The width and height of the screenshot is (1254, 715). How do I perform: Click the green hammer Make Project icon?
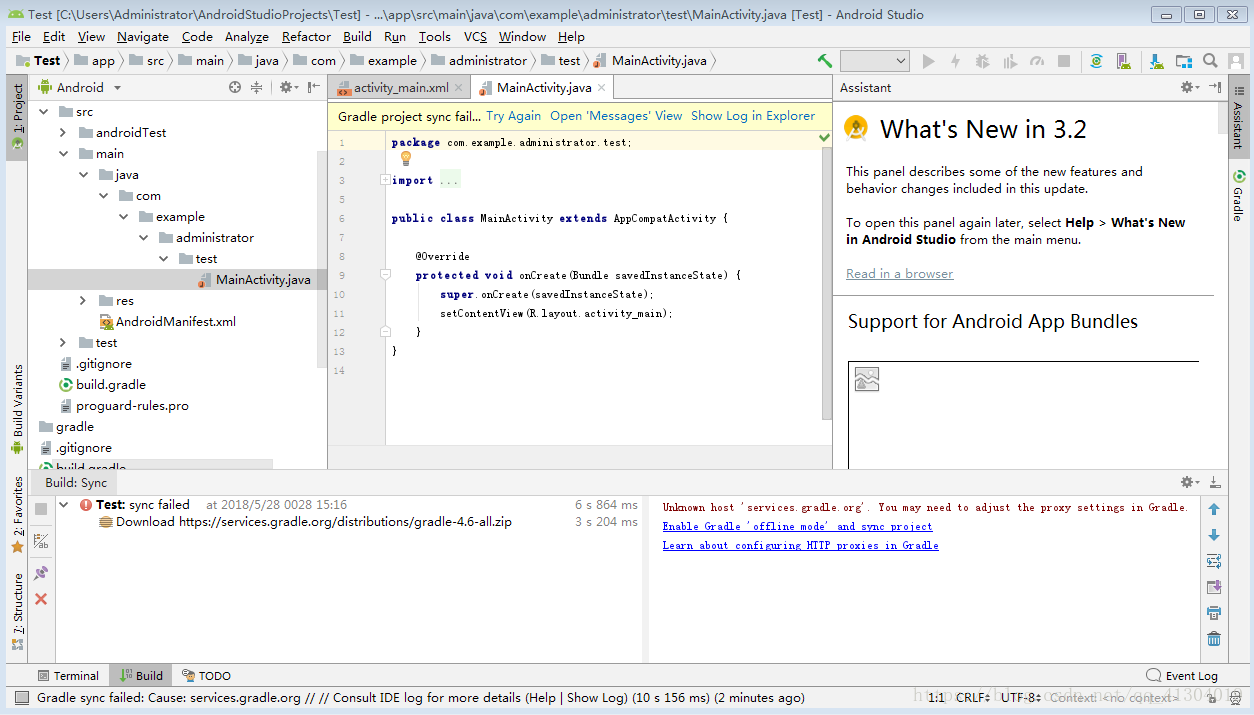point(824,61)
